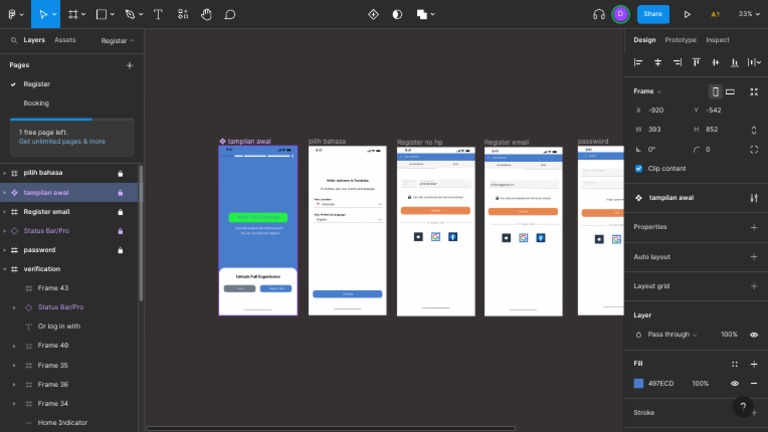The width and height of the screenshot is (768, 432).
Task: Open the Pass through blend mode dropdown
Action: [672, 334]
